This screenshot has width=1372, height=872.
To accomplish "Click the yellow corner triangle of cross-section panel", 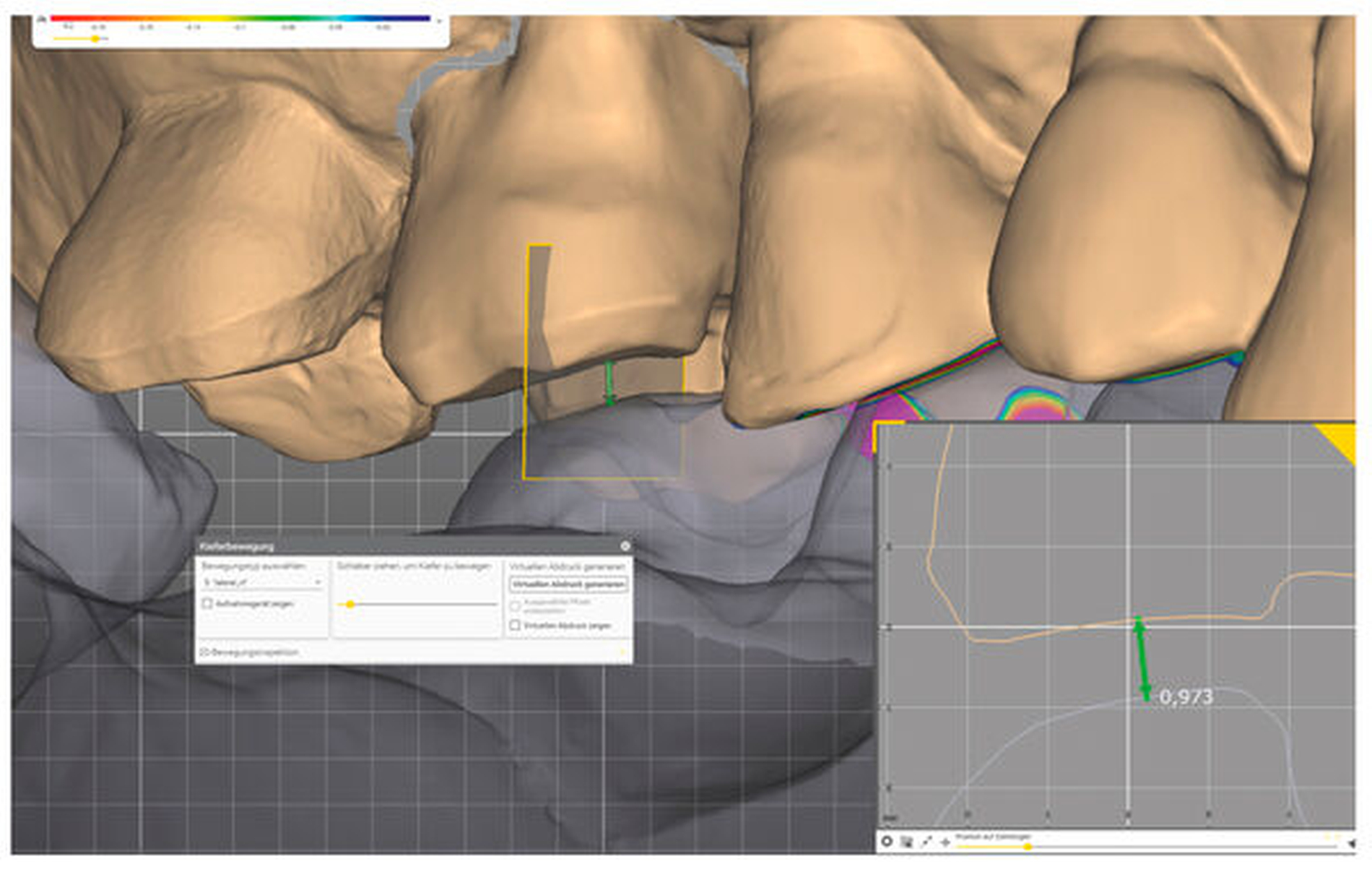I will pos(1340,438).
